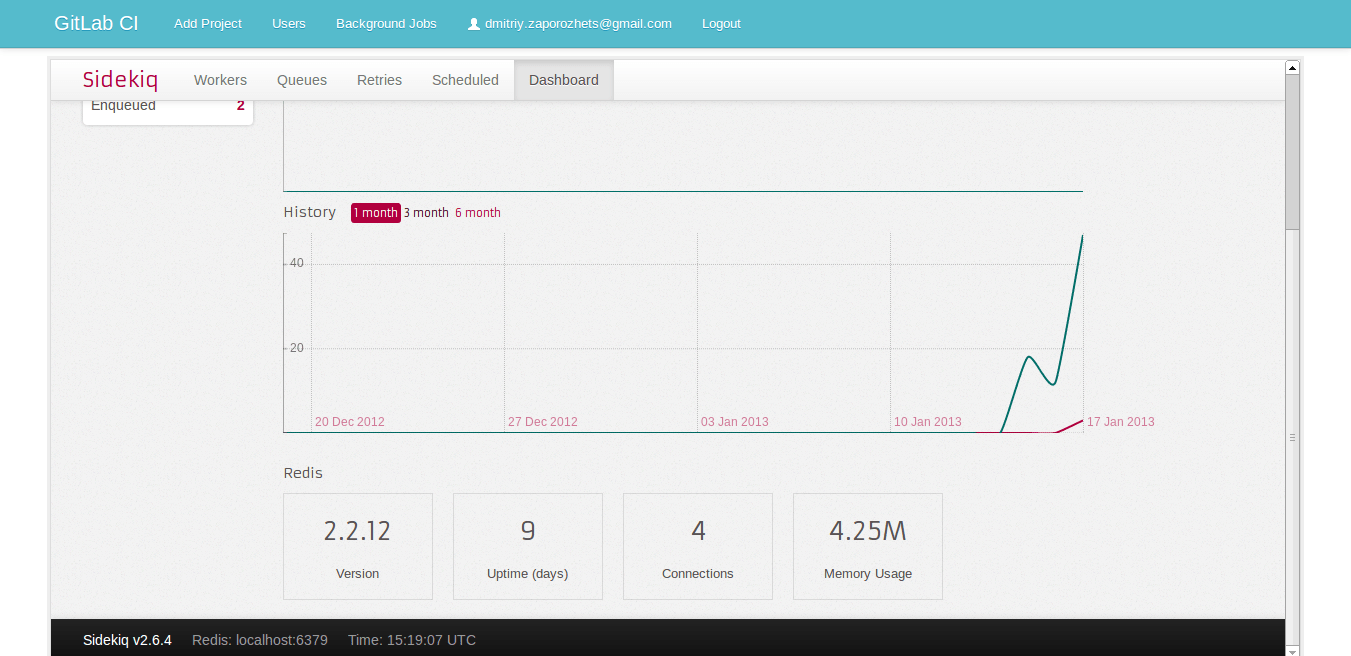The height and width of the screenshot is (656, 1351).
Task: Select the Dashboard tab
Action: (x=563, y=80)
